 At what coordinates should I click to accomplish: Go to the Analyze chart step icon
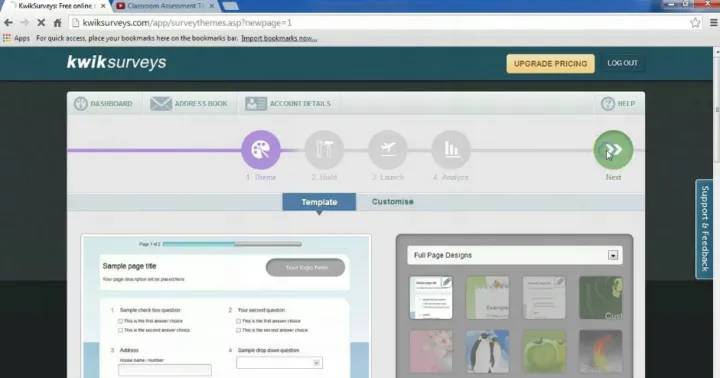point(451,150)
